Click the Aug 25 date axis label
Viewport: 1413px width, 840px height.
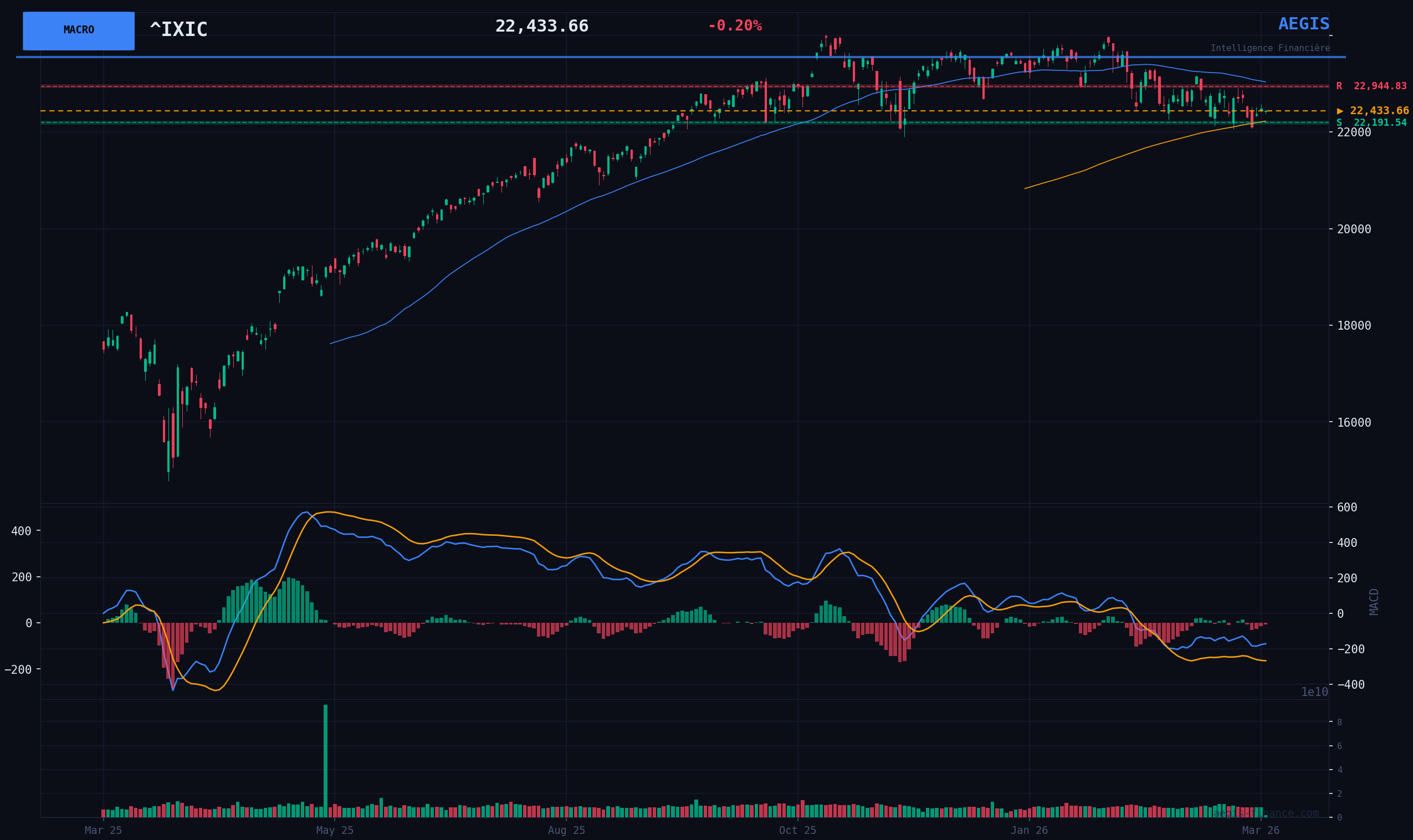click(566, 831)
